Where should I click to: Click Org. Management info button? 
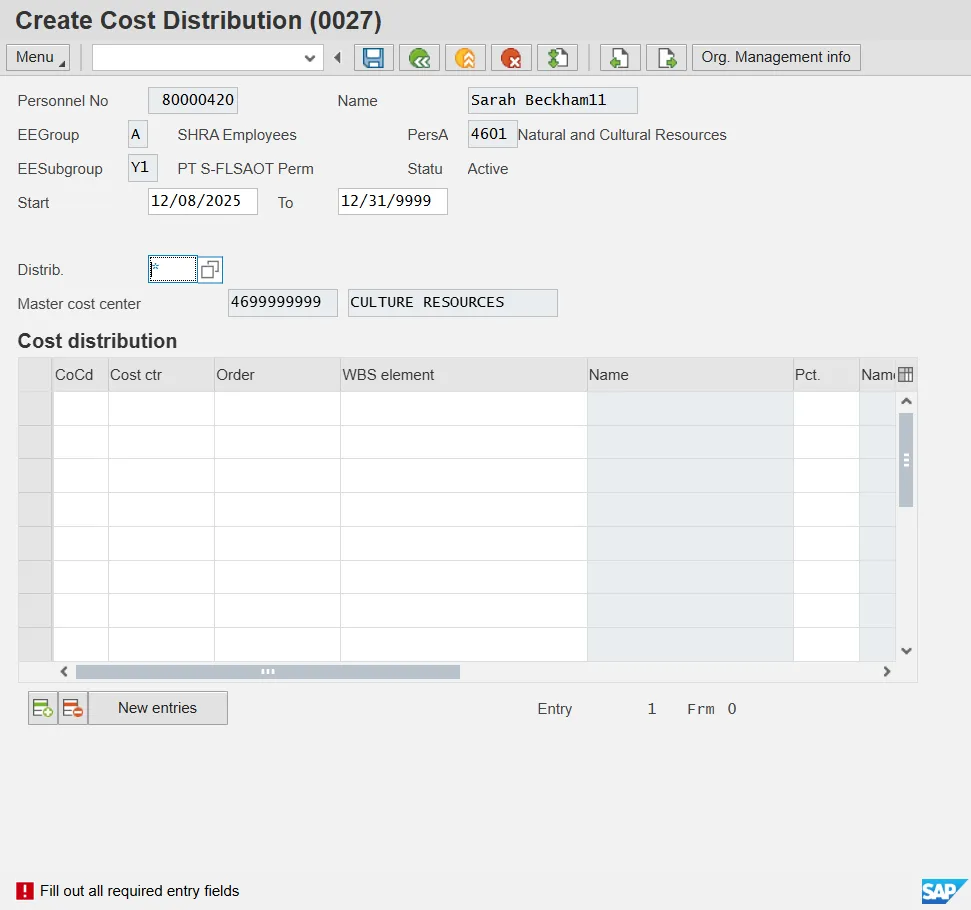(776, 58)
